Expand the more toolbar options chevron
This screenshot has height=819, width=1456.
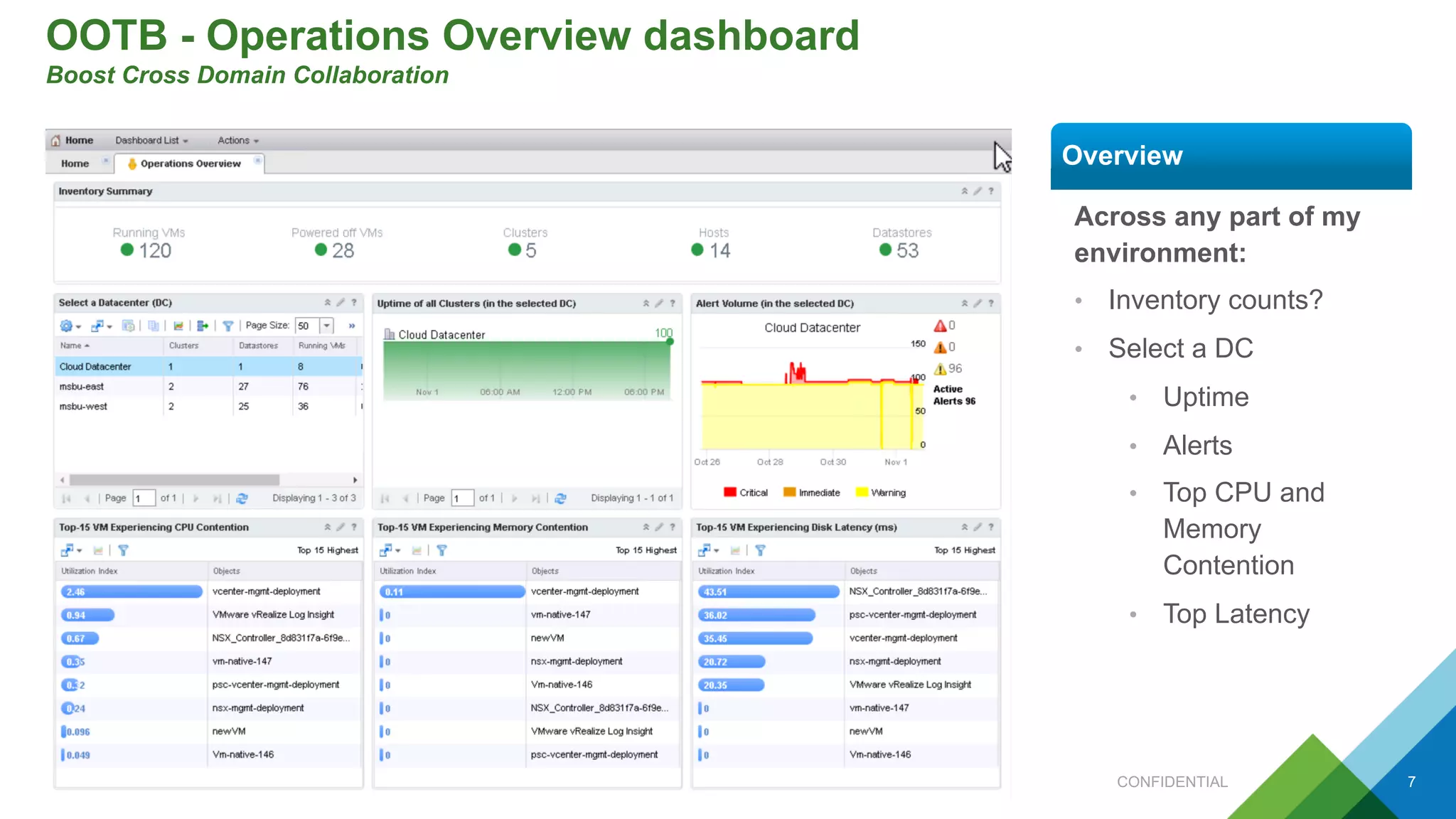(351, 326)
